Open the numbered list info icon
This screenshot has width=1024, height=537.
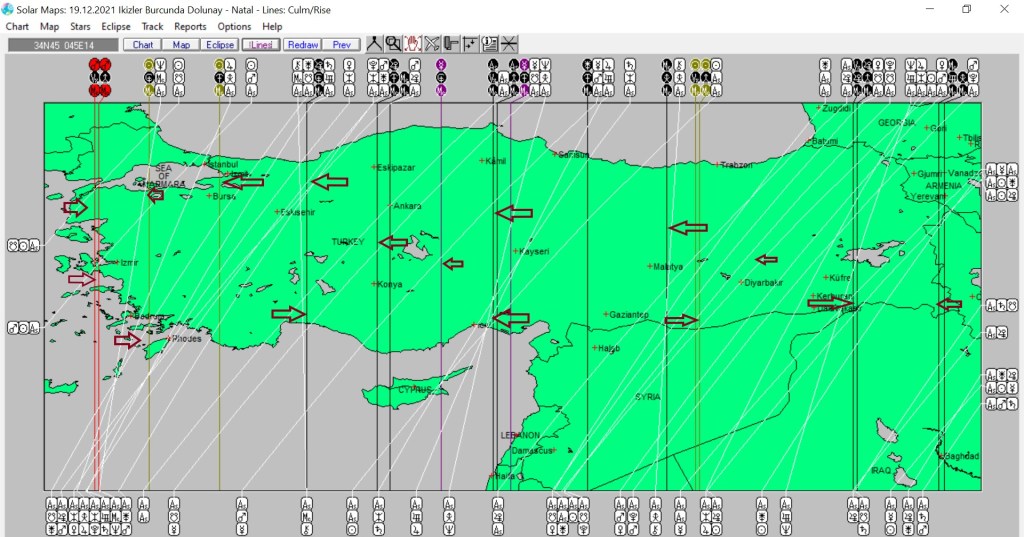tap(490, 44)
